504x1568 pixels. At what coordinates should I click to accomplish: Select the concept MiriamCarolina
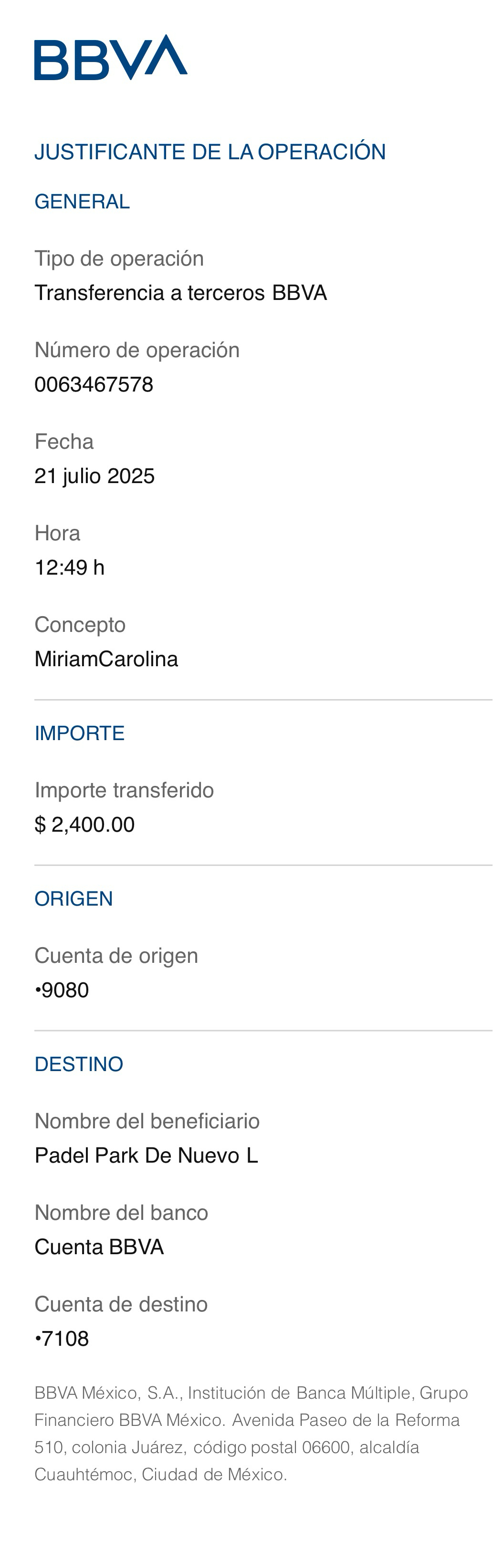(106, 659)
